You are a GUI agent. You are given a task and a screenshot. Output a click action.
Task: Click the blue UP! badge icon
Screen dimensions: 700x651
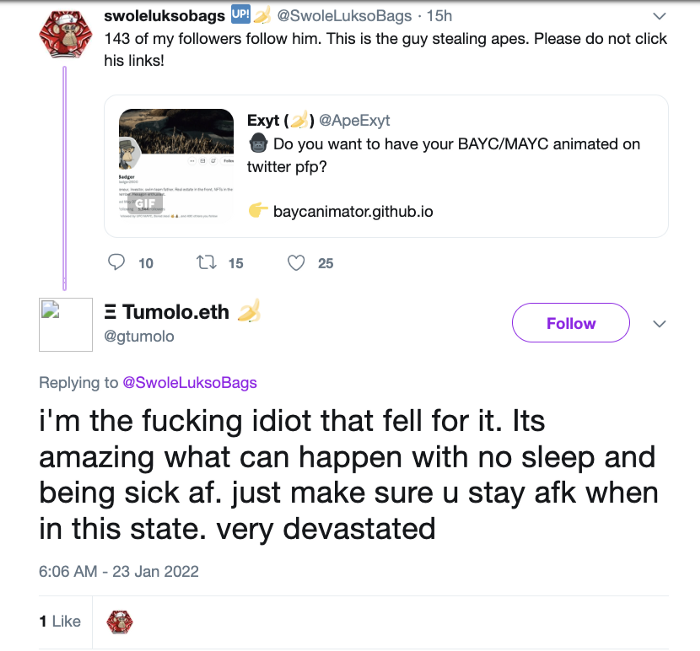pos(241,15)
